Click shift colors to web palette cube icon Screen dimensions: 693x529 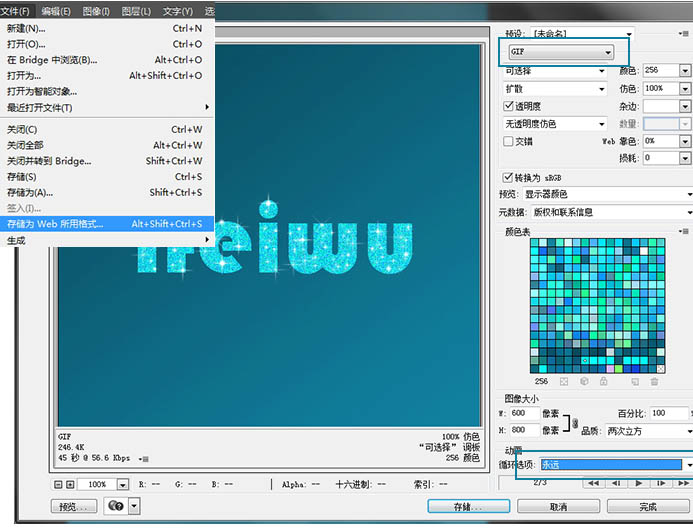click(x=584, y=381)
